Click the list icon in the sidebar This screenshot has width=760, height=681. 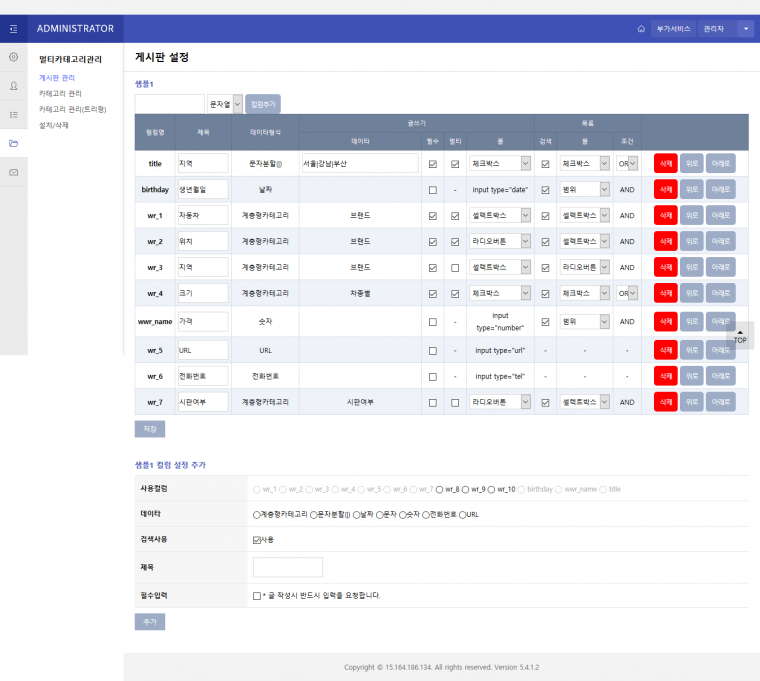13,115
